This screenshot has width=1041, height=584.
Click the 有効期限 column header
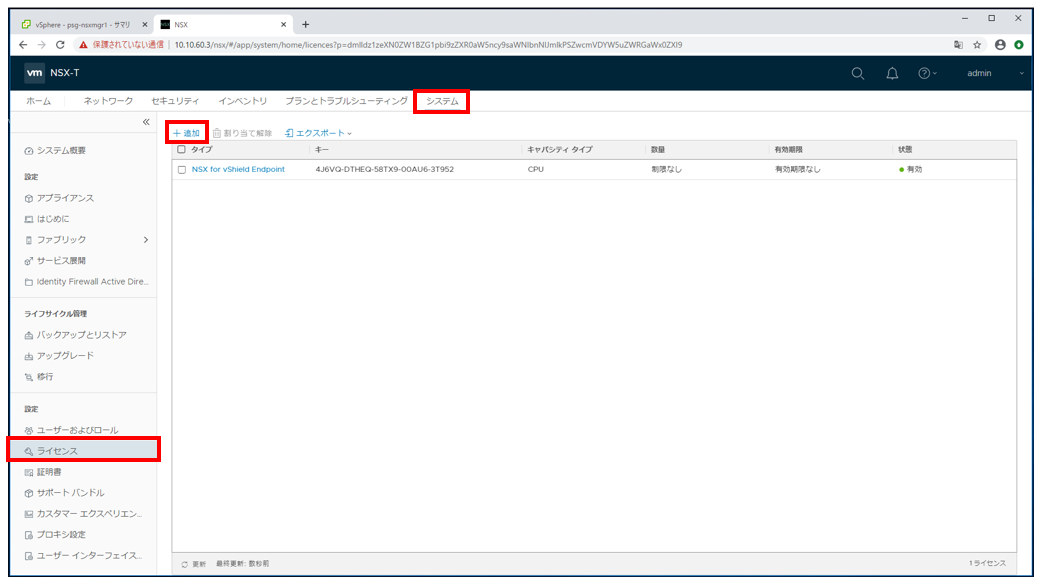789,150
